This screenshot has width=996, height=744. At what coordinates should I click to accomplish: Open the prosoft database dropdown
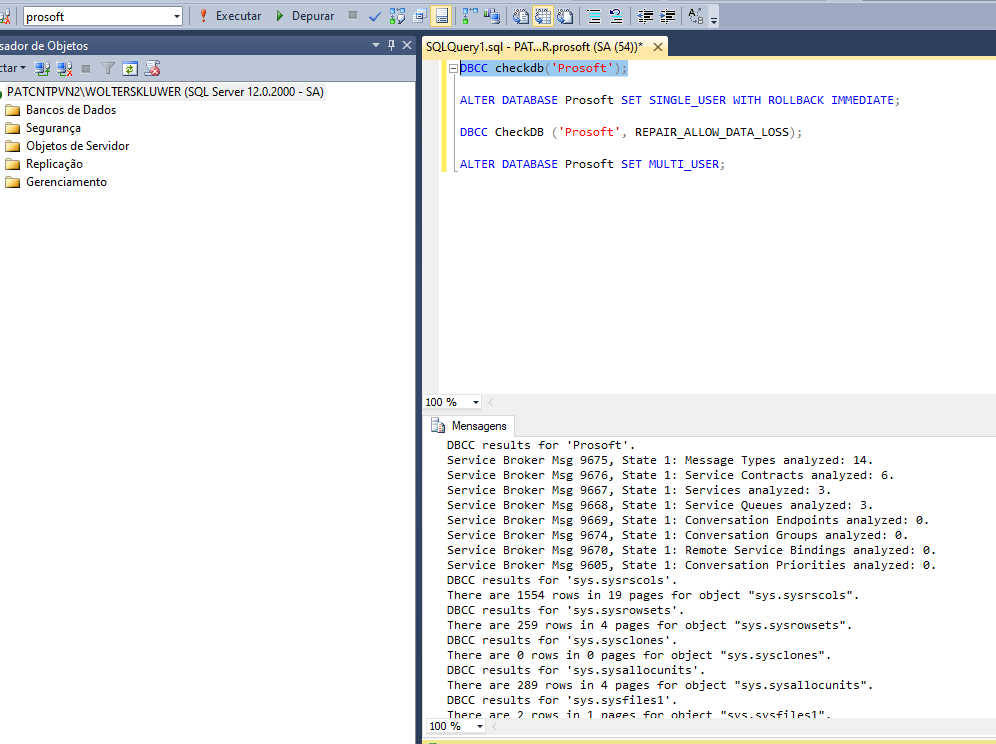(x=178, y=16)
